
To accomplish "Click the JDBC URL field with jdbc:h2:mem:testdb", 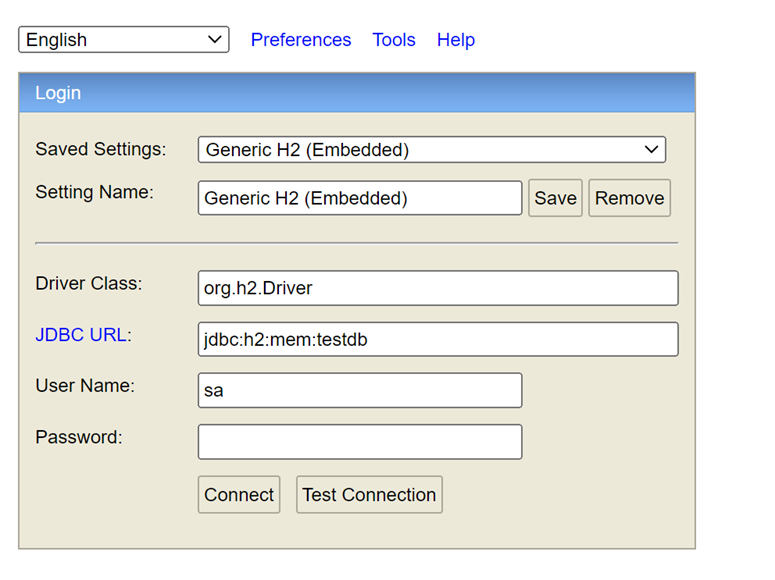I will tap(438, 339).
